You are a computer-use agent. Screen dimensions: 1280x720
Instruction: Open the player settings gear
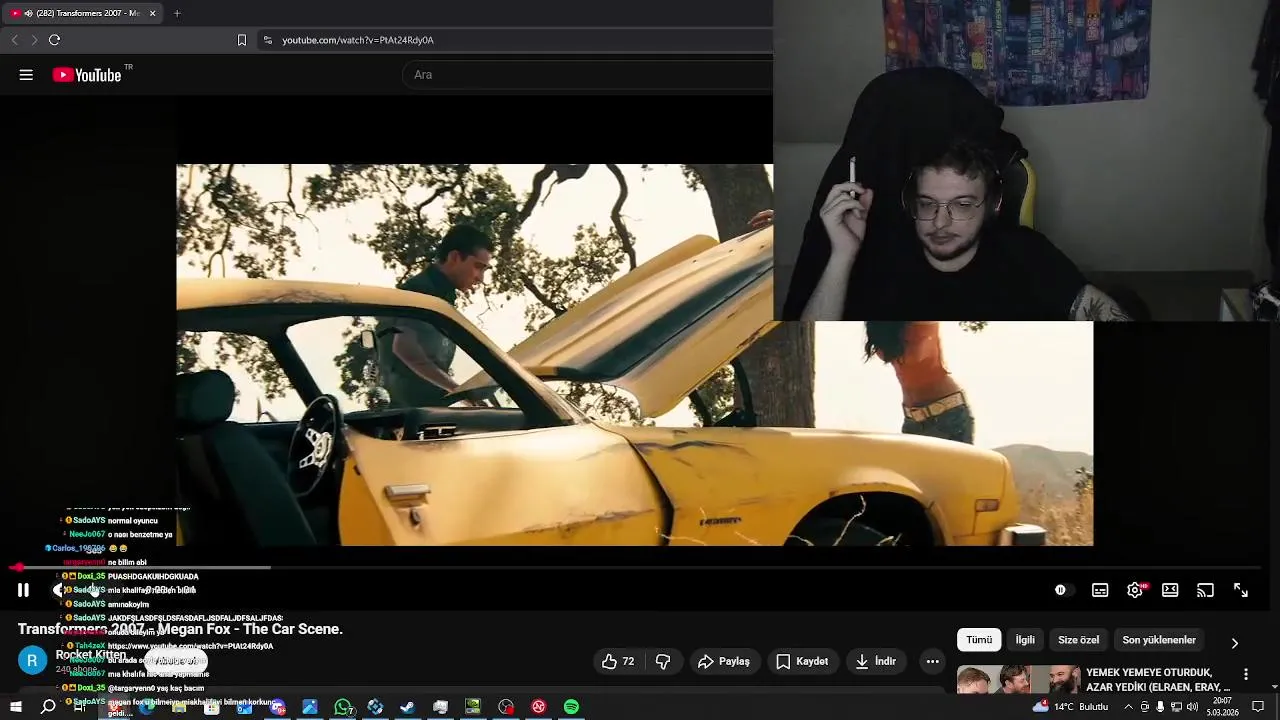(x=1135, y=590)
